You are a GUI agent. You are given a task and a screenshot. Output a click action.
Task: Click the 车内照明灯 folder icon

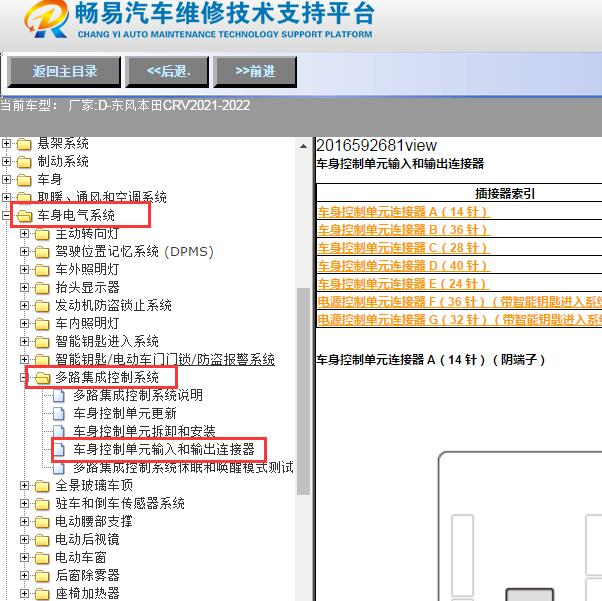point(42,325)
